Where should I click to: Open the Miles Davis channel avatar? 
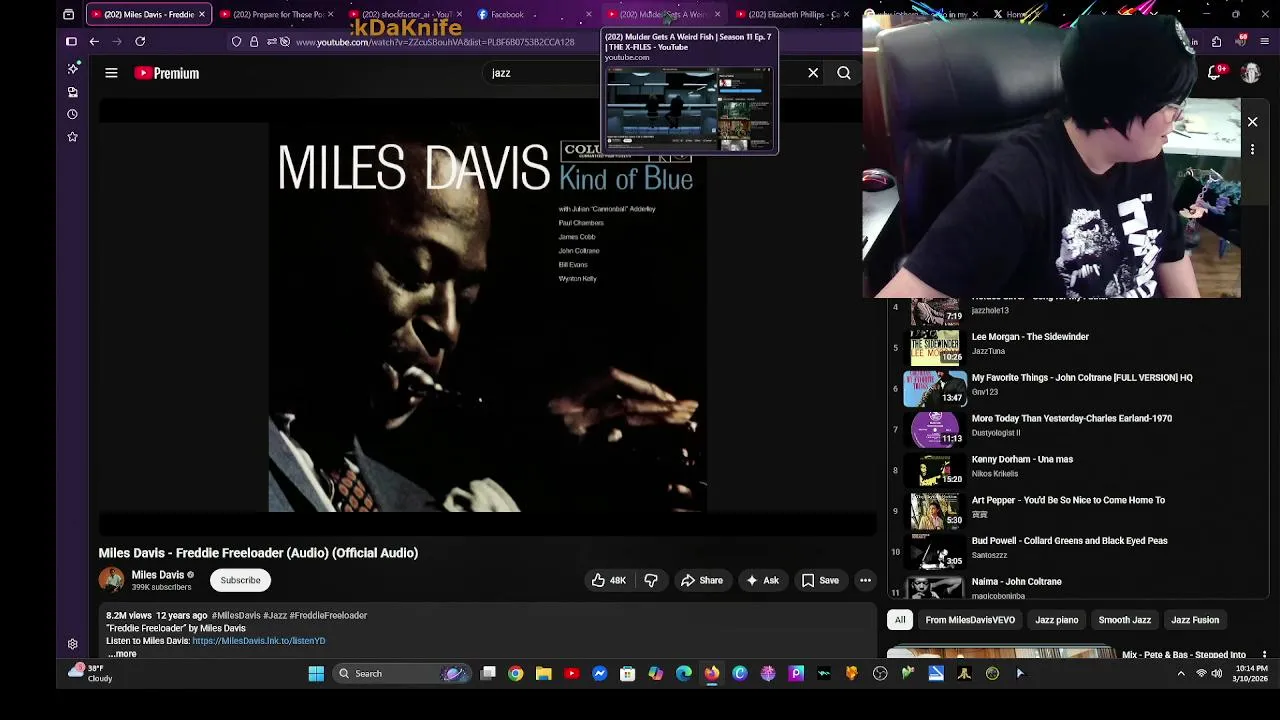[x=111, y=580]
